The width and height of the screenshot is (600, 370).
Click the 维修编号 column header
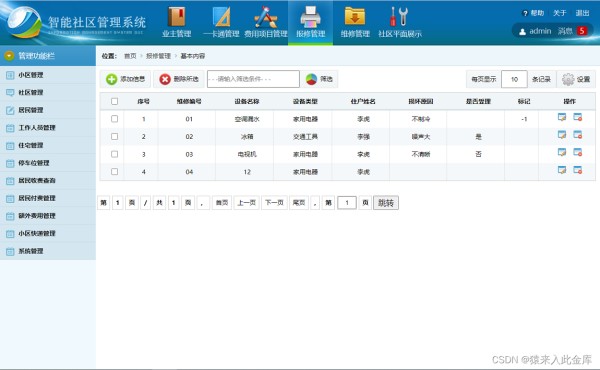coord(189,101)
